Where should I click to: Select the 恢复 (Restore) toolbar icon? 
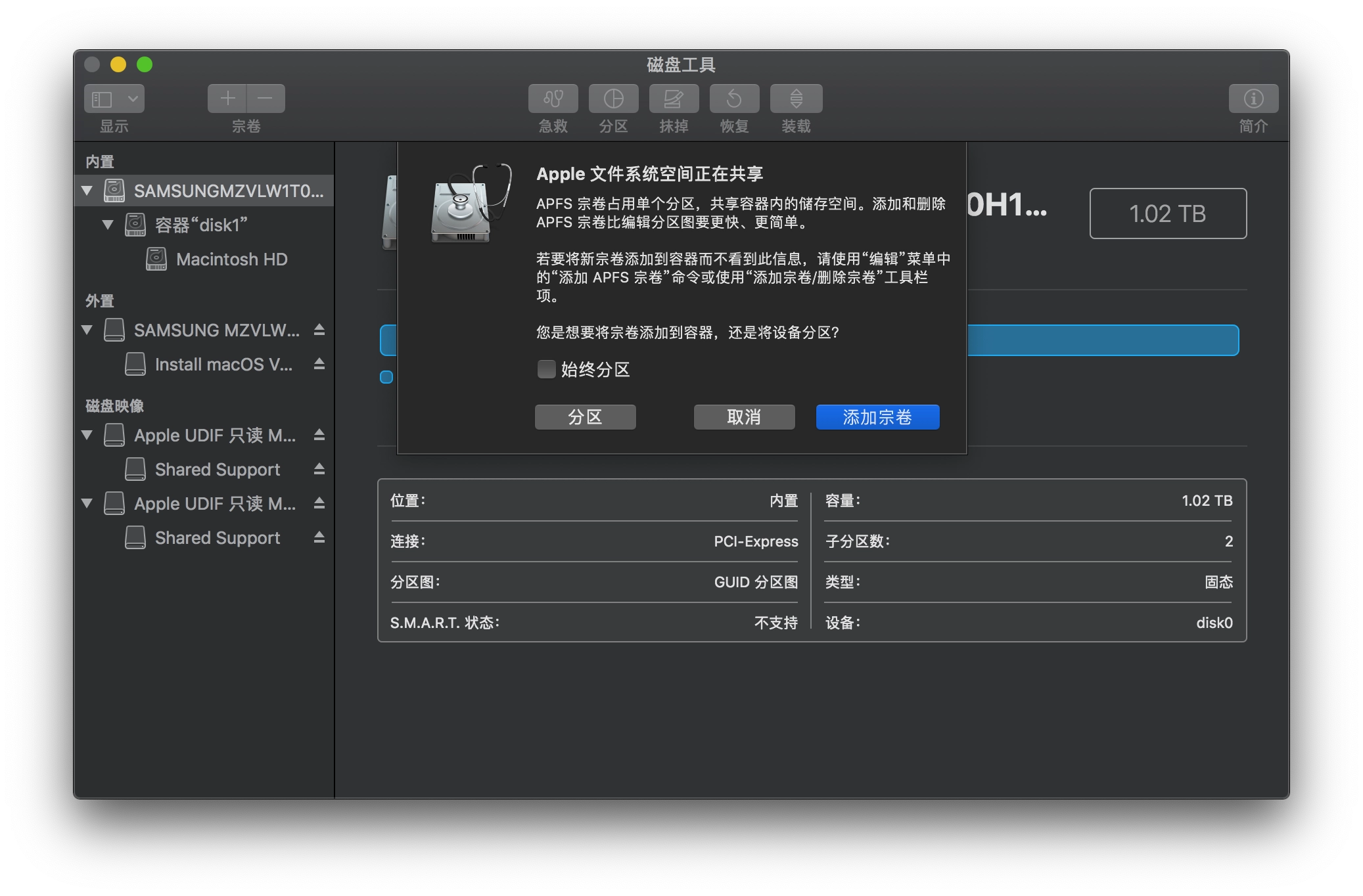[x=734, y=98]
